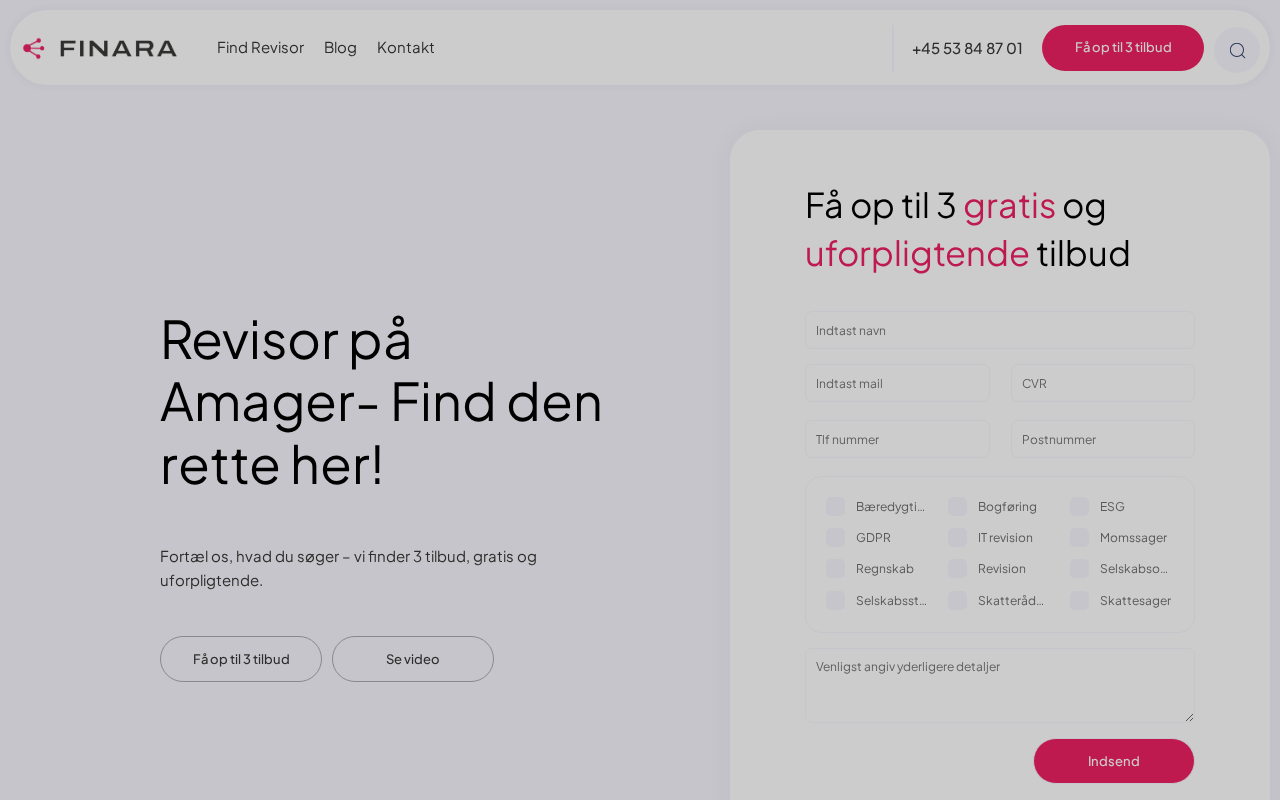This screenshot has height=800, width=1280.
Task: Submit the form with Indsend
Action: click(1114, 761)
